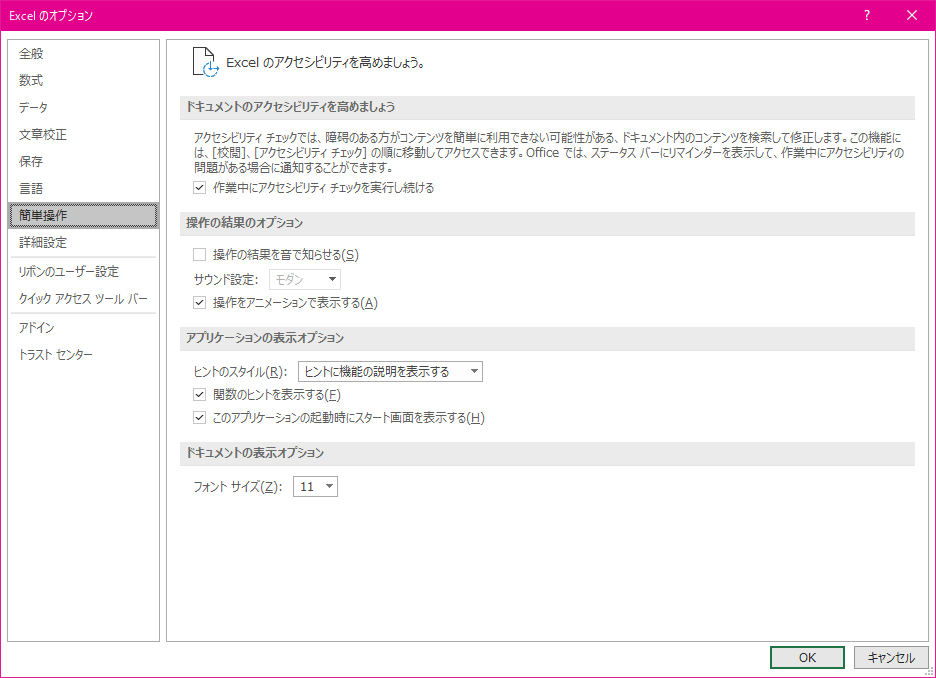This screenshot has height=678, width=936.
Task: Click the ドキュメントのアクセシビリティを高めましょう section header
Action: pyautogui.click(x=547, y=107)
